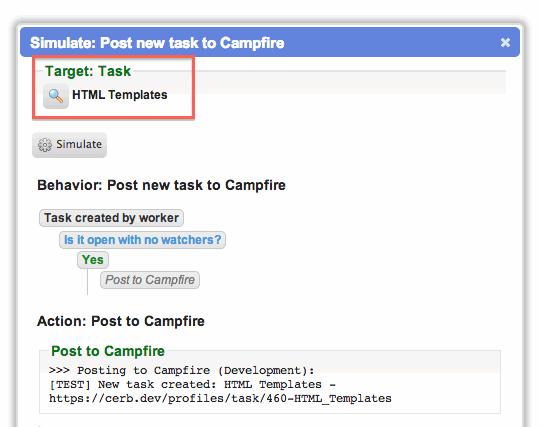Click the 'Behavior: Post new task to Campfire' heading
The image size is (541, 427).
pyautogui.click(x=161, y=185)
